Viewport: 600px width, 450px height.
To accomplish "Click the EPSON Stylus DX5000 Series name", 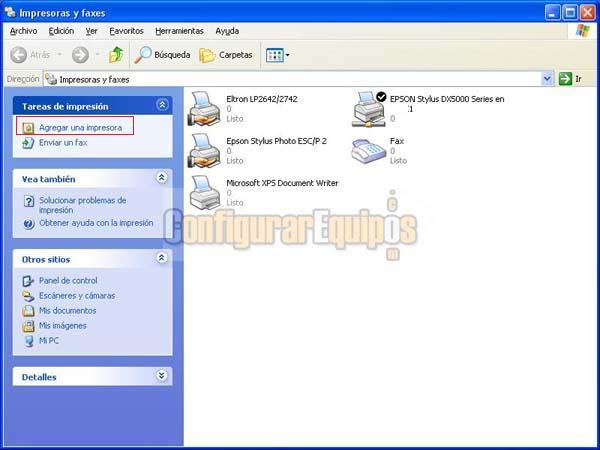I will point(447,104).
